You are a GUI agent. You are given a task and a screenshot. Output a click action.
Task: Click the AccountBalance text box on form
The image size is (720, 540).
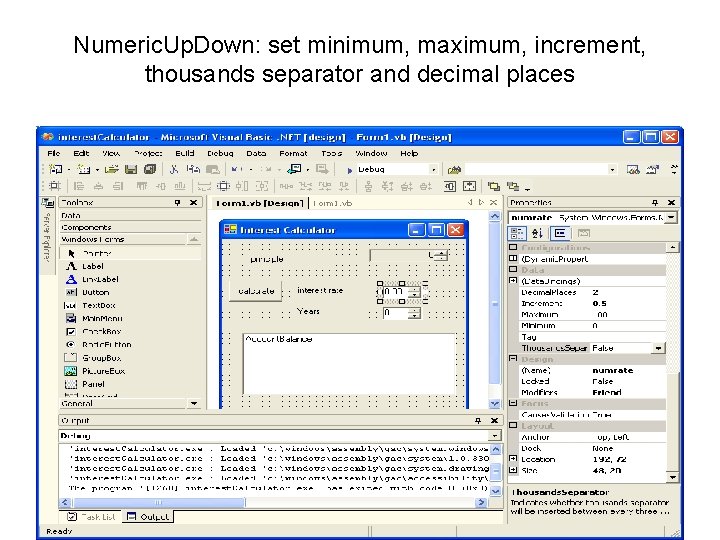click(349, 363)
